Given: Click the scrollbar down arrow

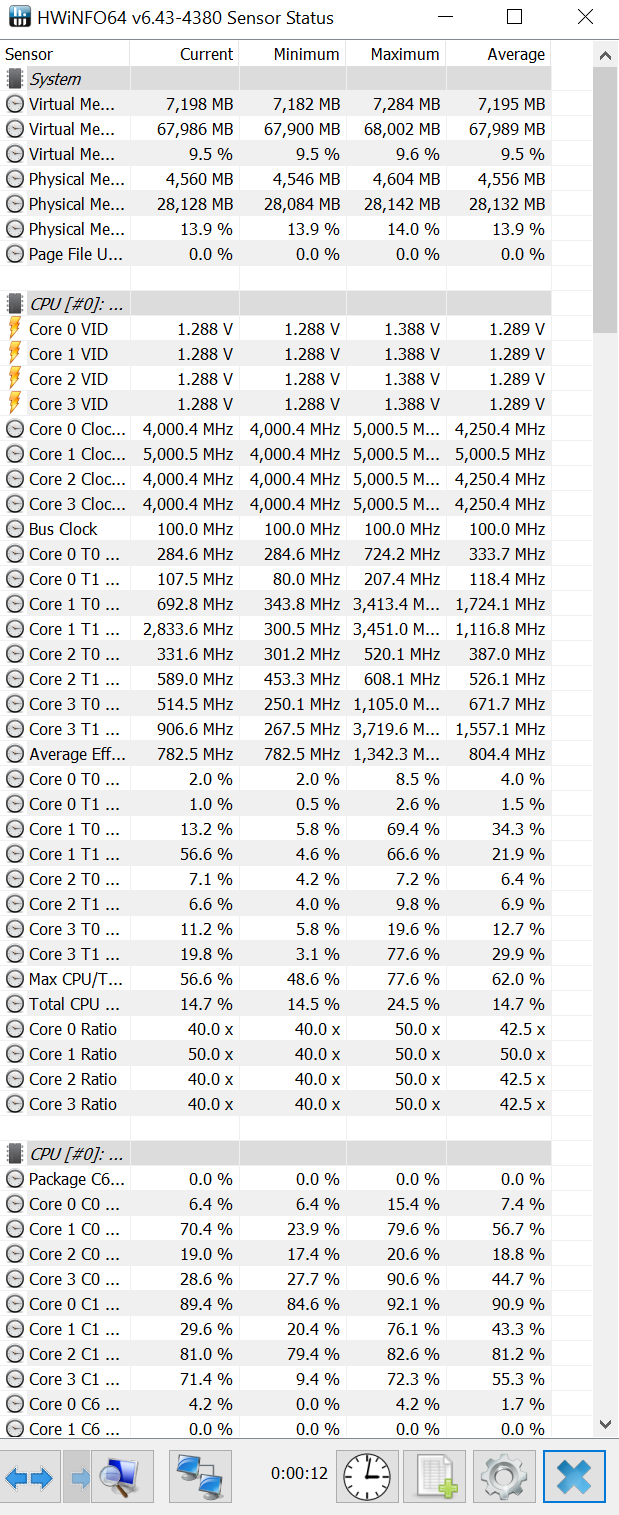Looking at the screenshot, I should [605, 1424].
